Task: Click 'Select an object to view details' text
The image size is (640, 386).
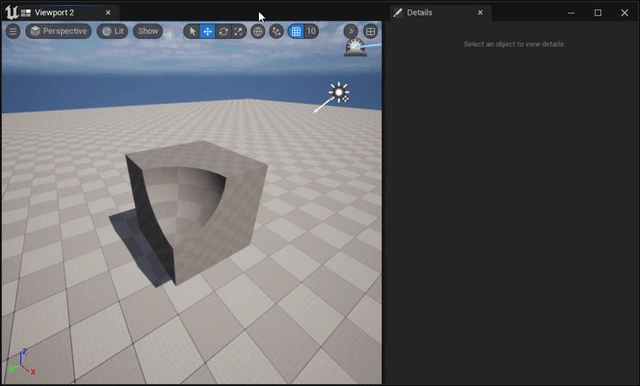Action: [x=514, y=44]
